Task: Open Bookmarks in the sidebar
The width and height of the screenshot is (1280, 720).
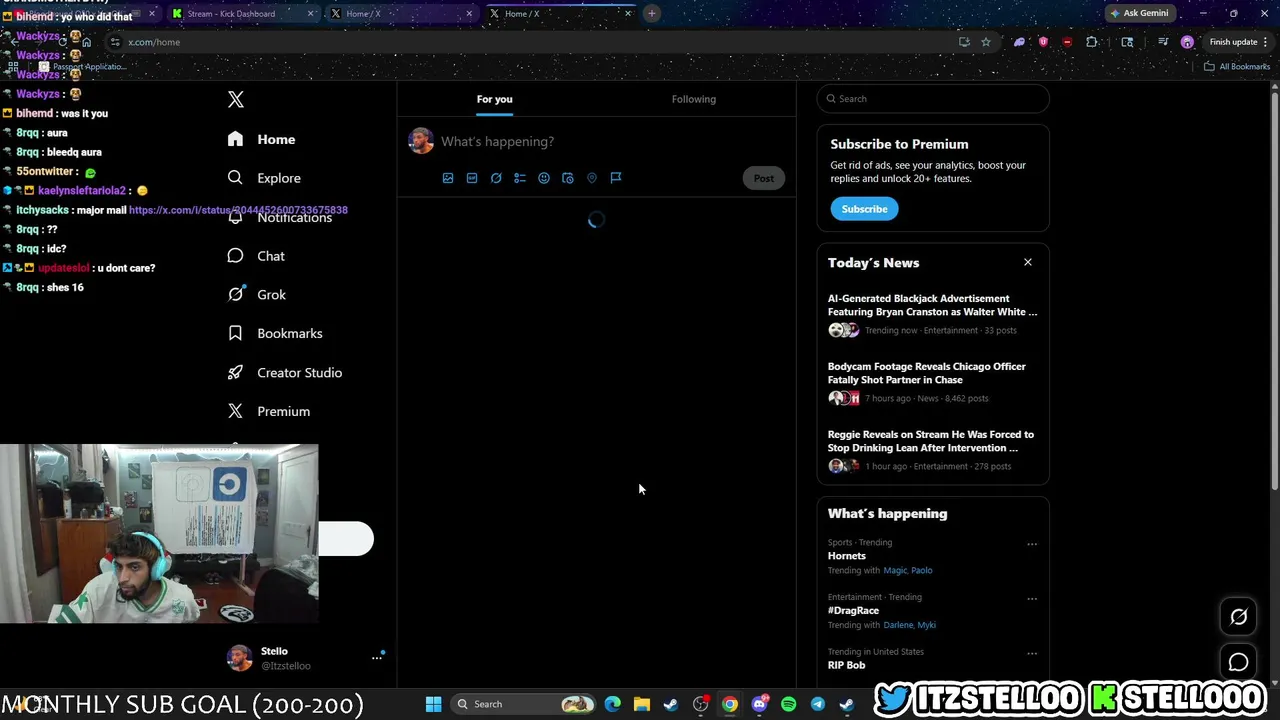Action: tap(275, 333)
